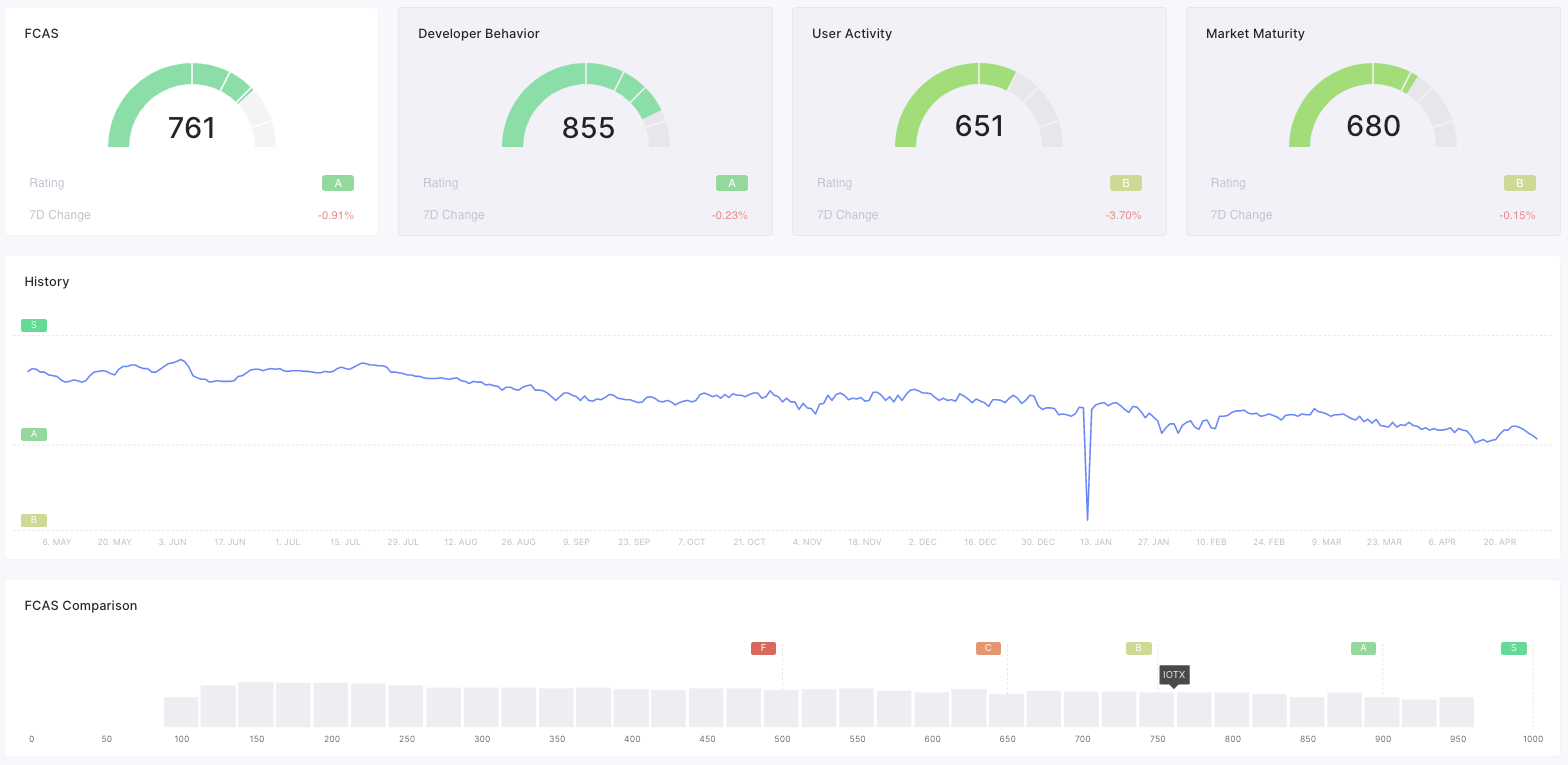Click the A grade marker in FCAS Comparison
Viewport: 1568px width, 765px height.
tap(1363, 648)
